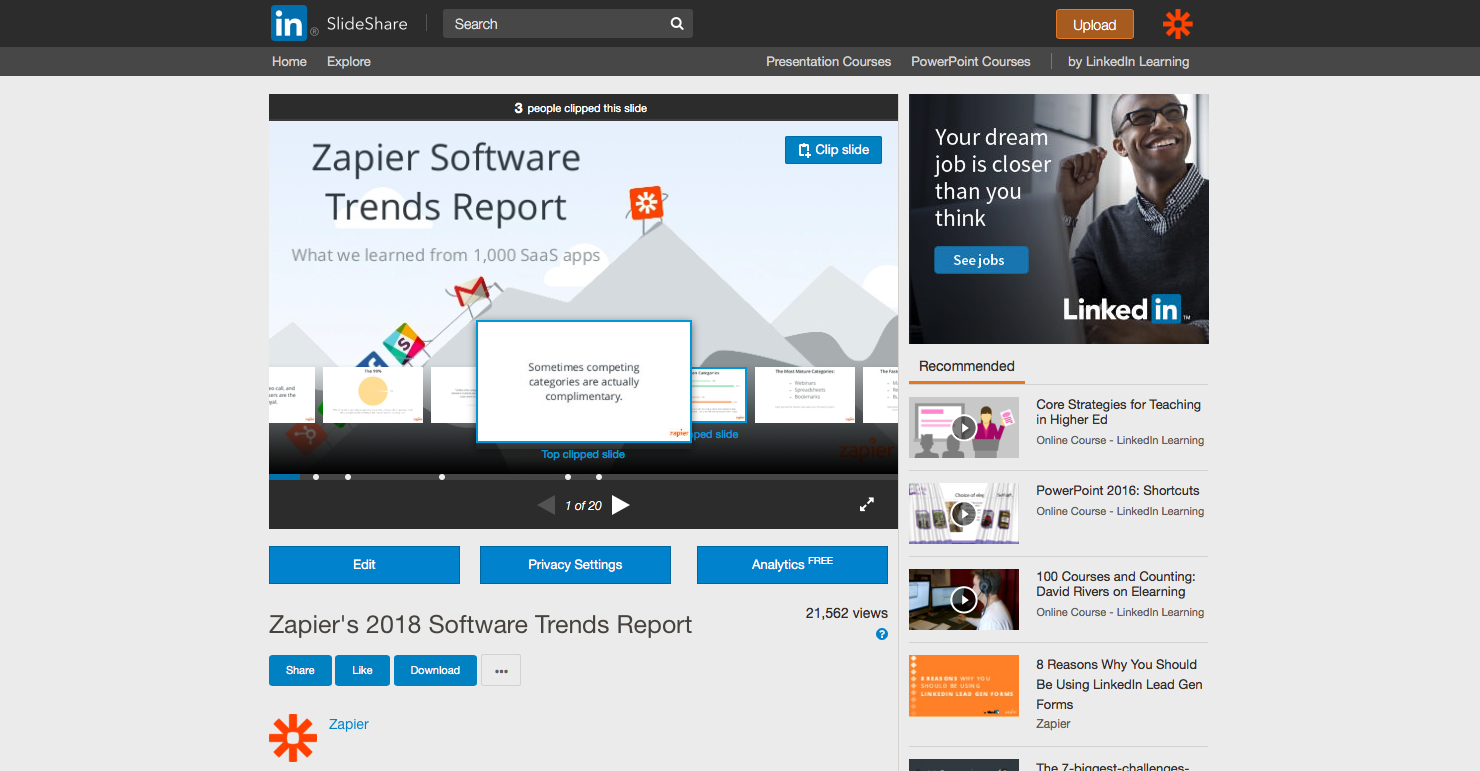Viewport: 1480px width, 771px height.
Task: Click the slide progress bar
Action: [x=583, y=477]
